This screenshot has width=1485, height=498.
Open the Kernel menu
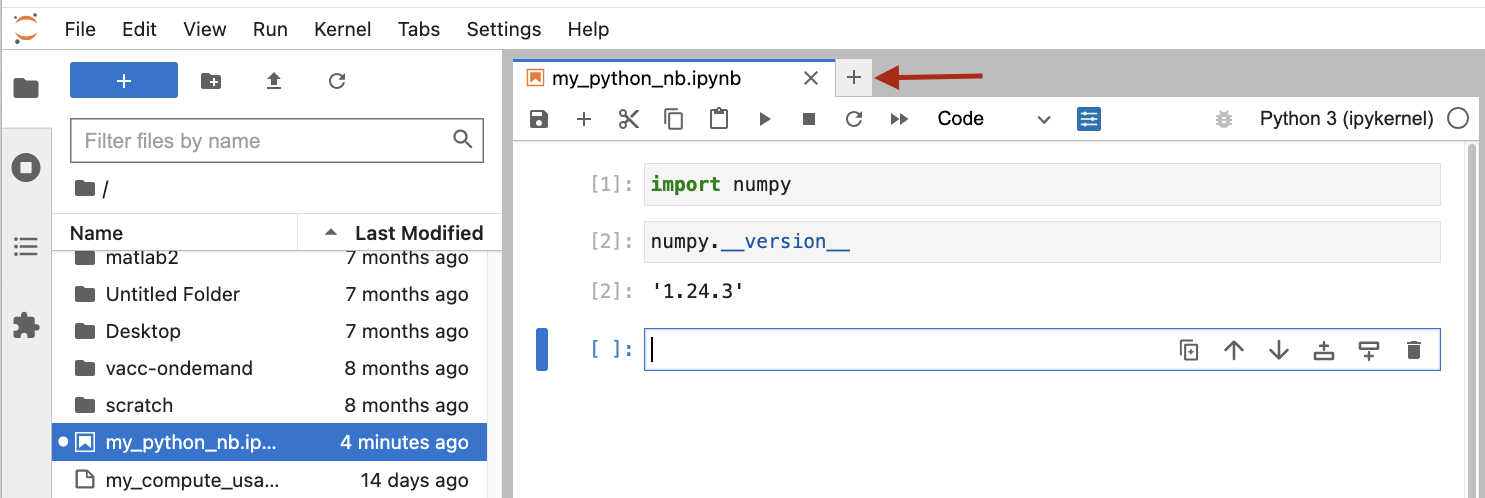tap(342, 29)
